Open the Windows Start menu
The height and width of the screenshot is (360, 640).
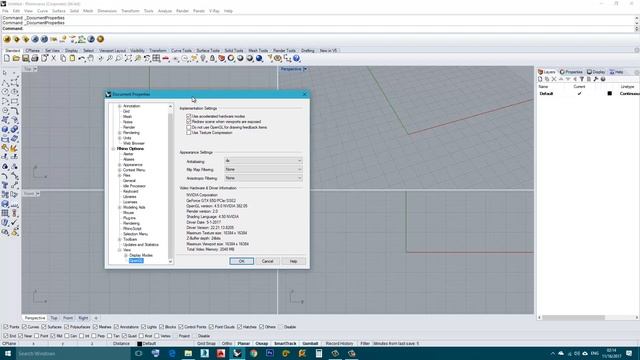8,353
